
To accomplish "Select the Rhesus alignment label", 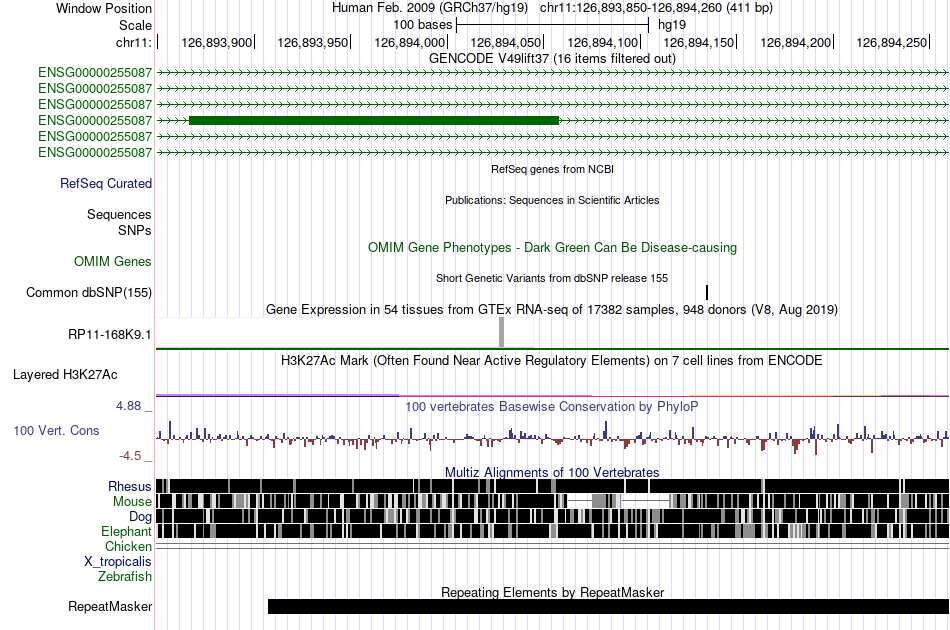I will tap(130, 486).
